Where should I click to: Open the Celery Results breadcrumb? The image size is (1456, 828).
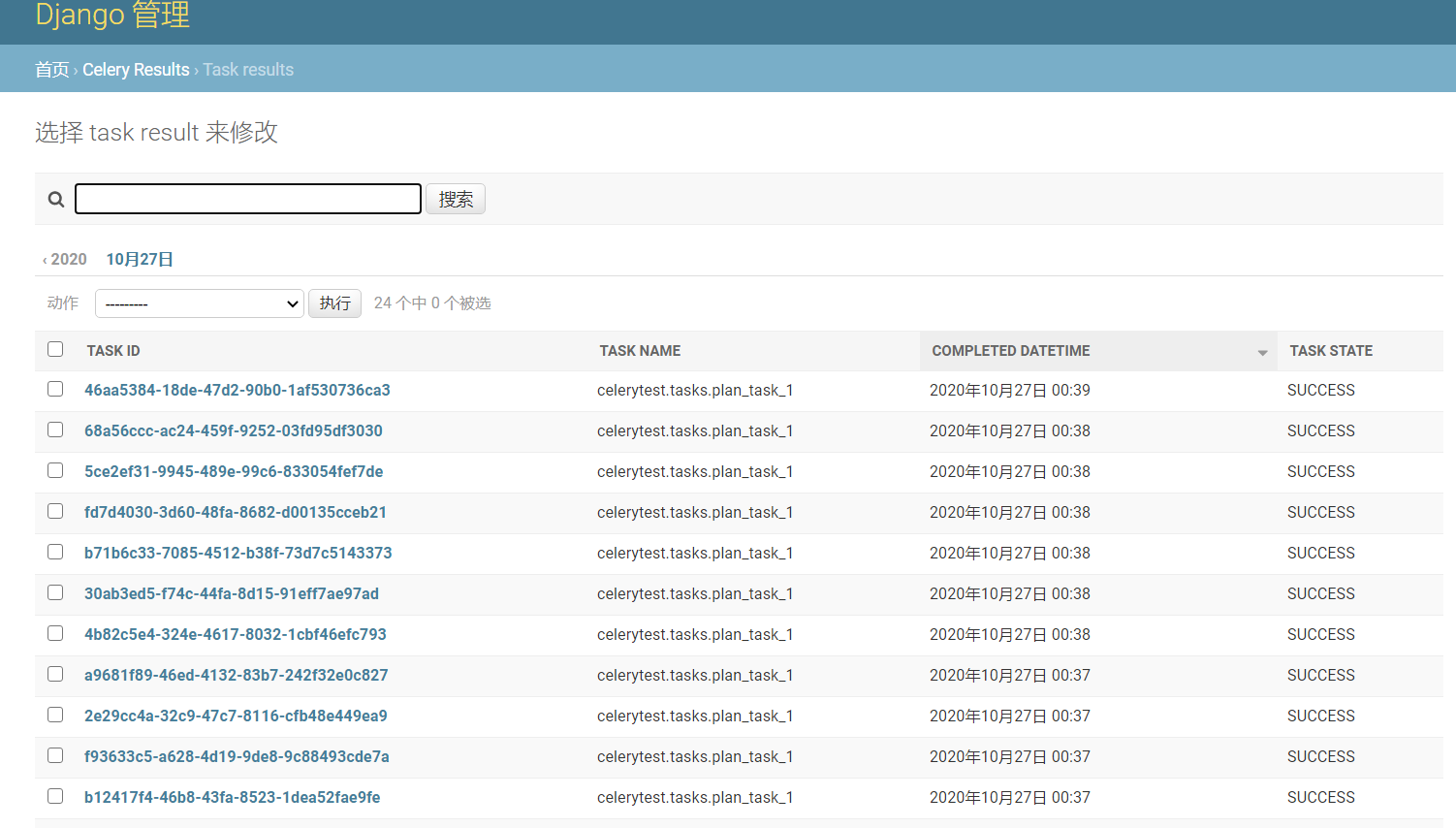[x=136, y=69]
